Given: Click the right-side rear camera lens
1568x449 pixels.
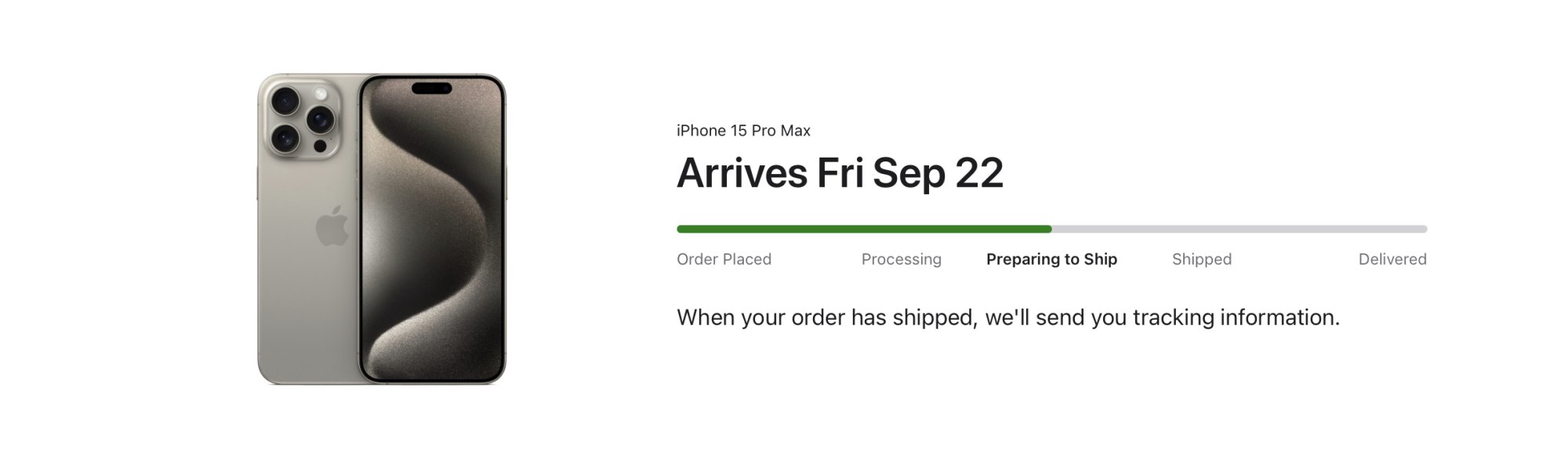Looking at the screenshot, I should pyautogui.click(x=320, y=119).
